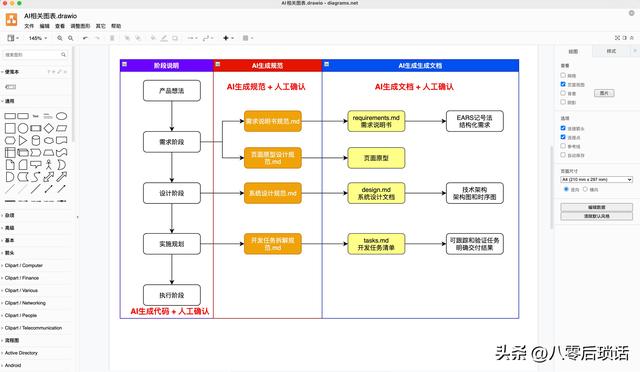Select the parallelogram shape in palette
Screen dimensions: 640x372
point(61,128)
